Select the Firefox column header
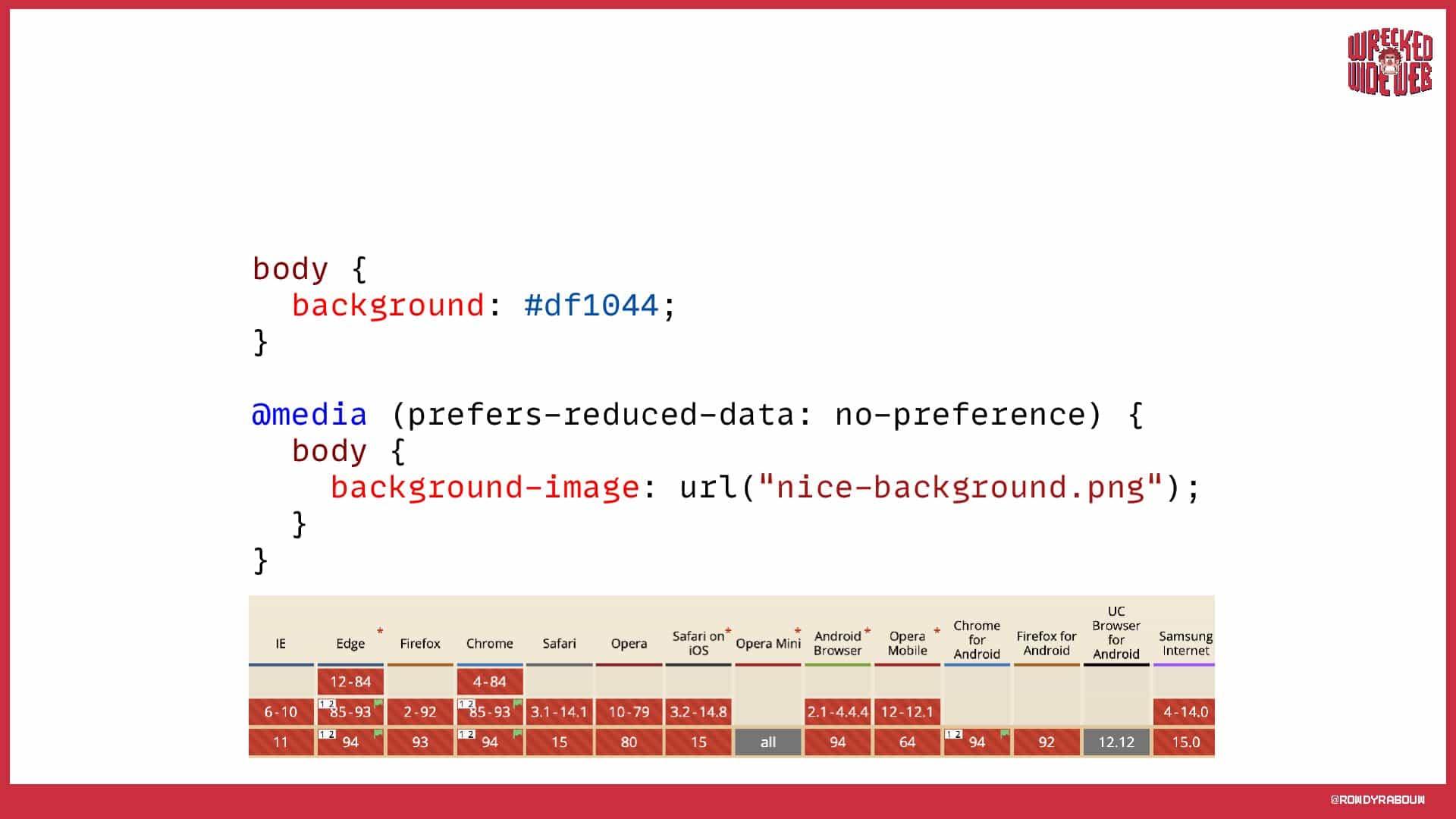This screenshot has width=1456, height=819. (x=419, y=643)
